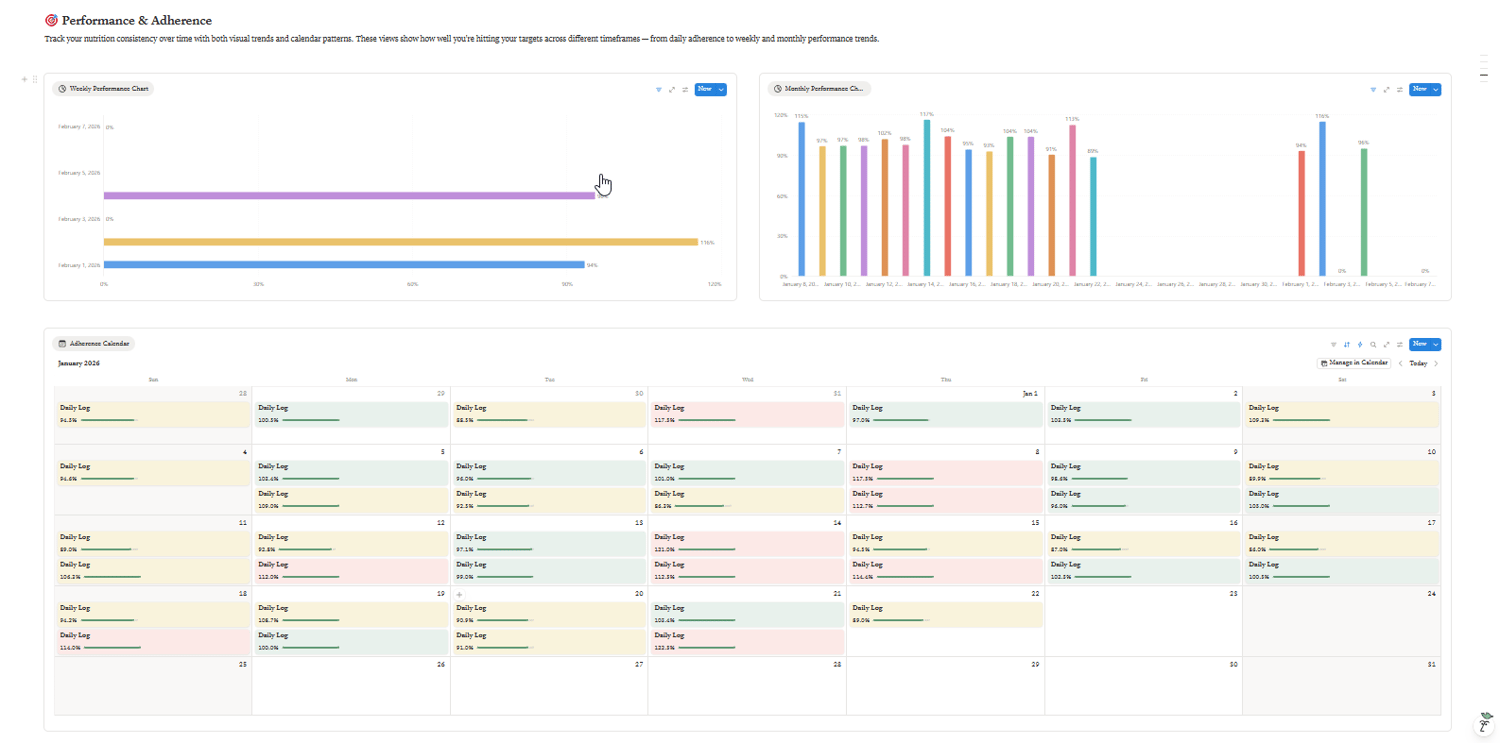Filter the Adherence Calendar view
Image resolution: width=1500 pixels, height=743 pixels.
tap(1334, 345)
